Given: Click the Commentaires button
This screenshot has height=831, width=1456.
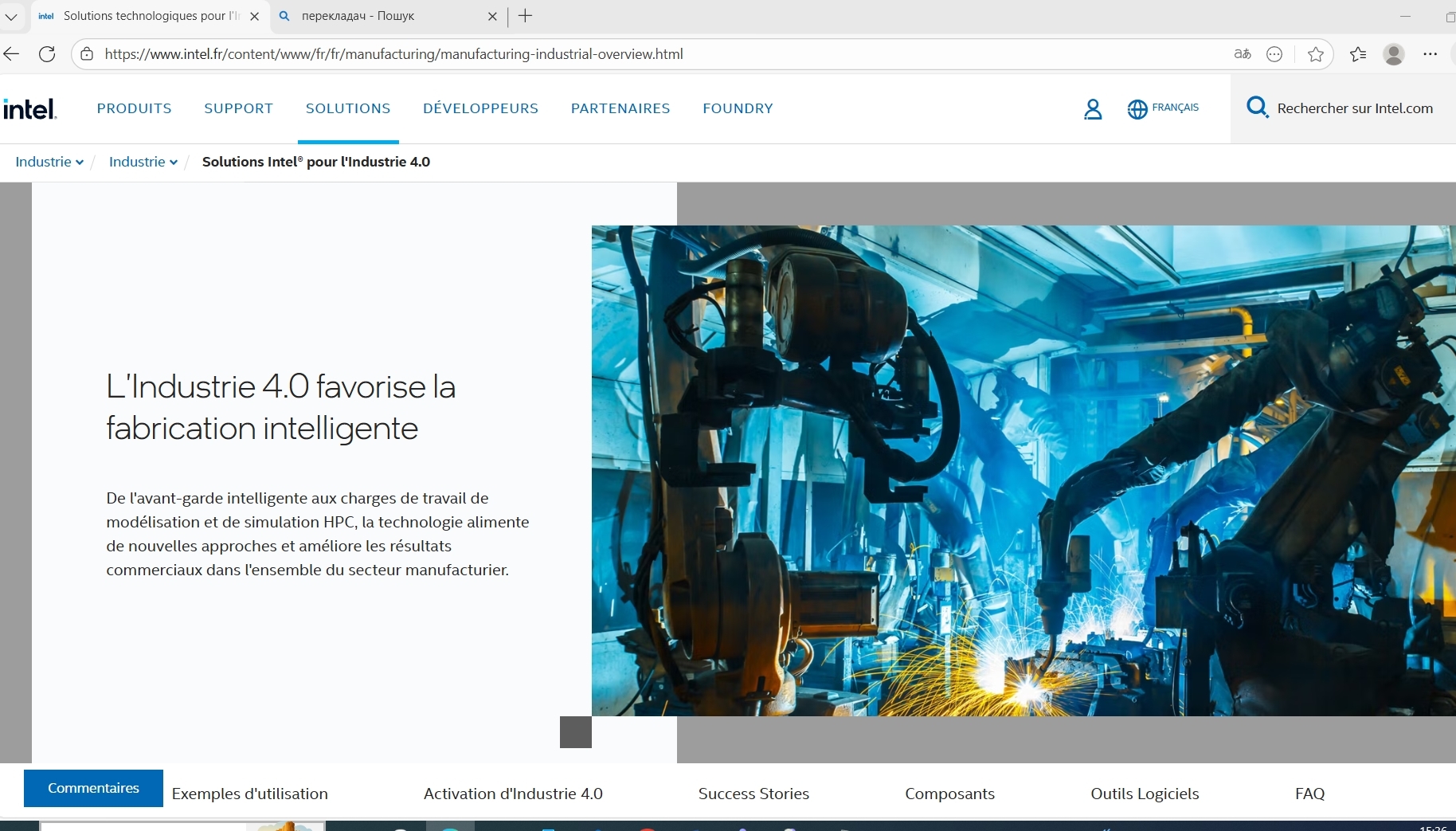Looking at the screenshot, I should (93, 788).
